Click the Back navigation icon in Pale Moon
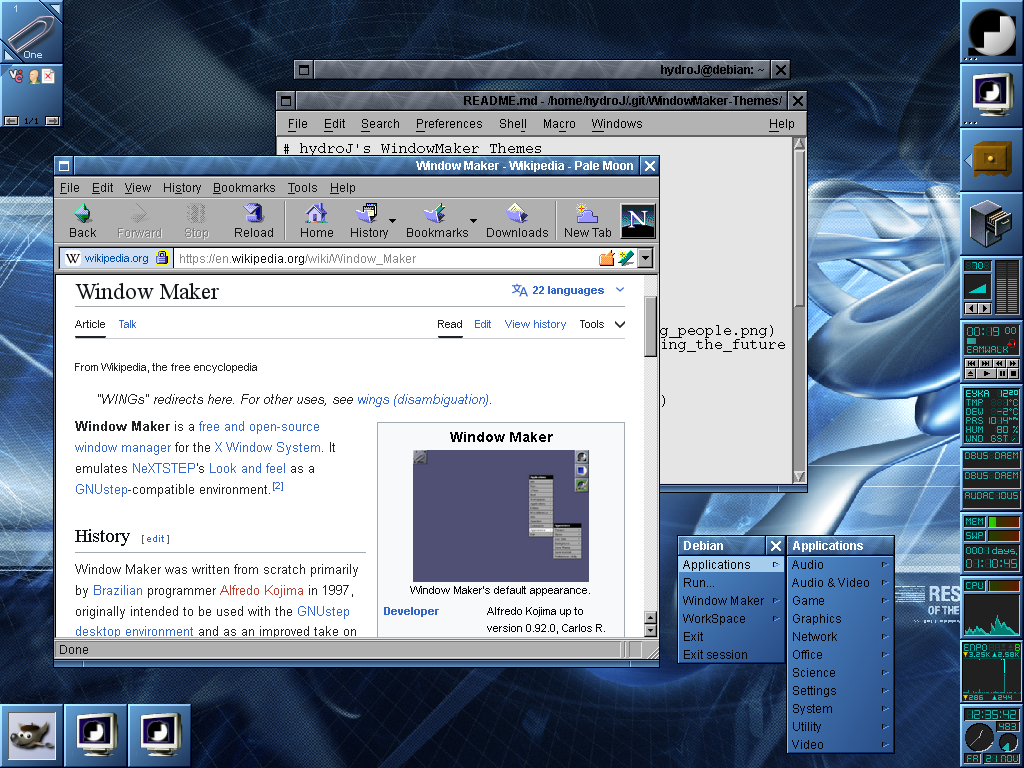This screenshot has width=1024, height=768. click(83, 214)
